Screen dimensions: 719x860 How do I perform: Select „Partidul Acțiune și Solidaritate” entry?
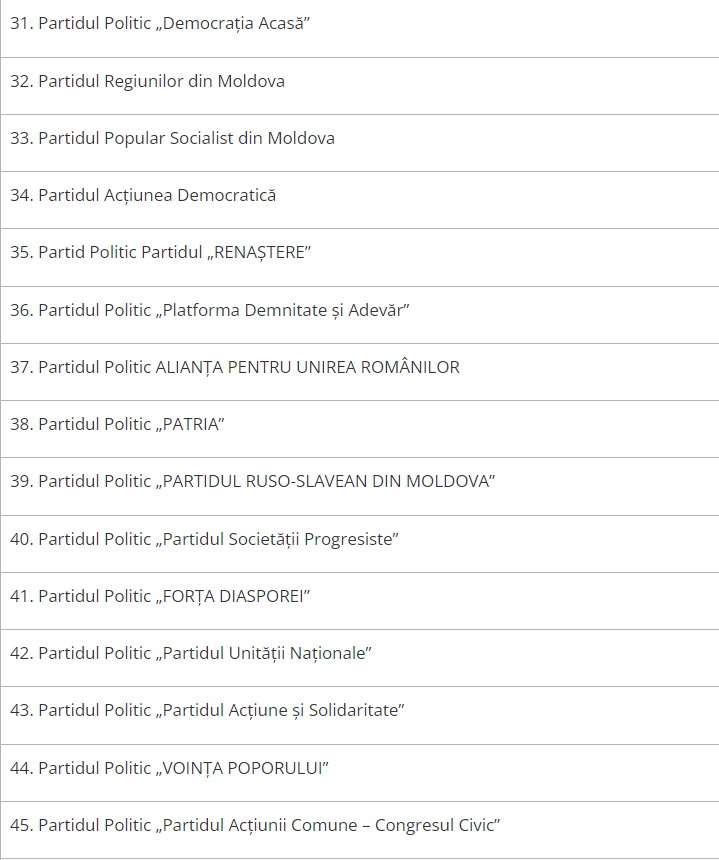360,715
